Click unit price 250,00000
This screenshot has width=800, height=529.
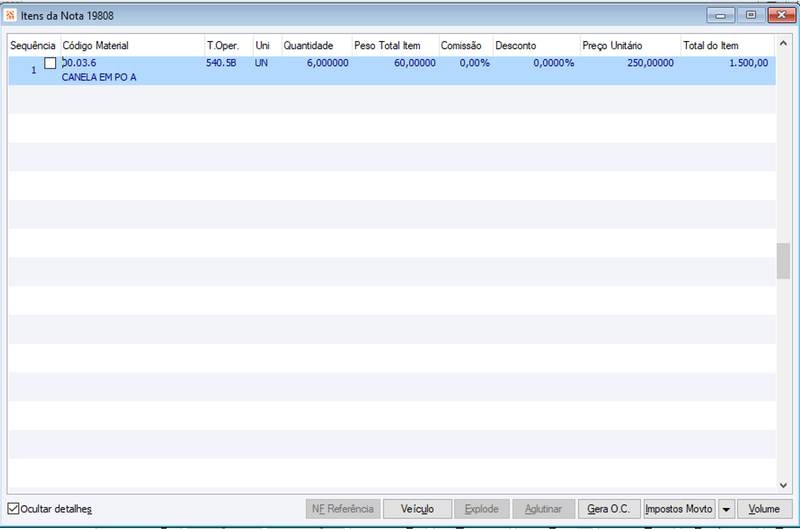pos(651,63)
